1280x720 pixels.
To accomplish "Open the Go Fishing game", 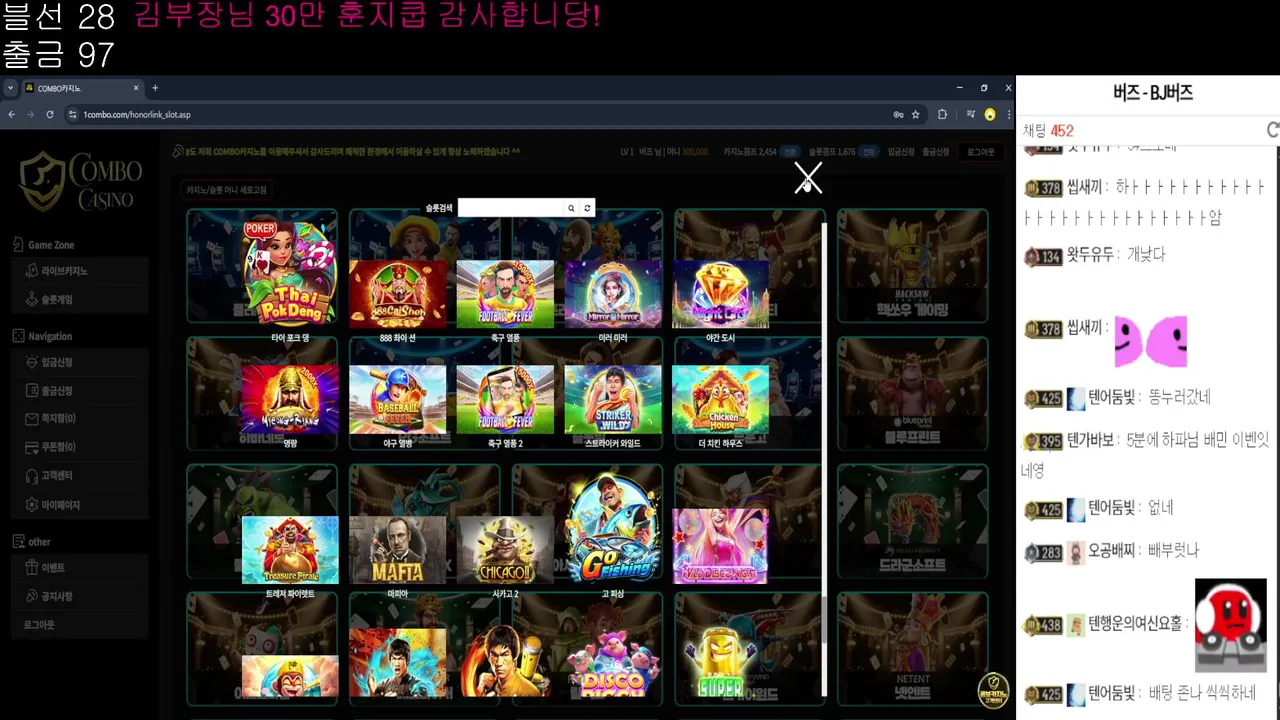I will click(x=613, y=528).
